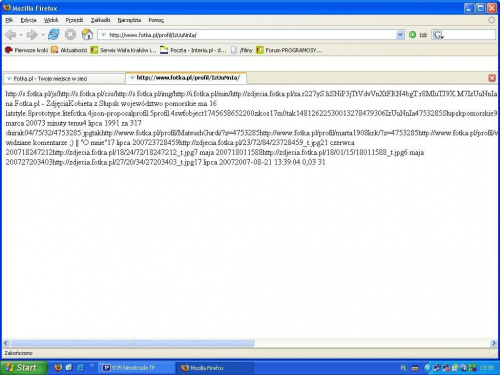Reload the page with the refresh icon

[54, 34]
